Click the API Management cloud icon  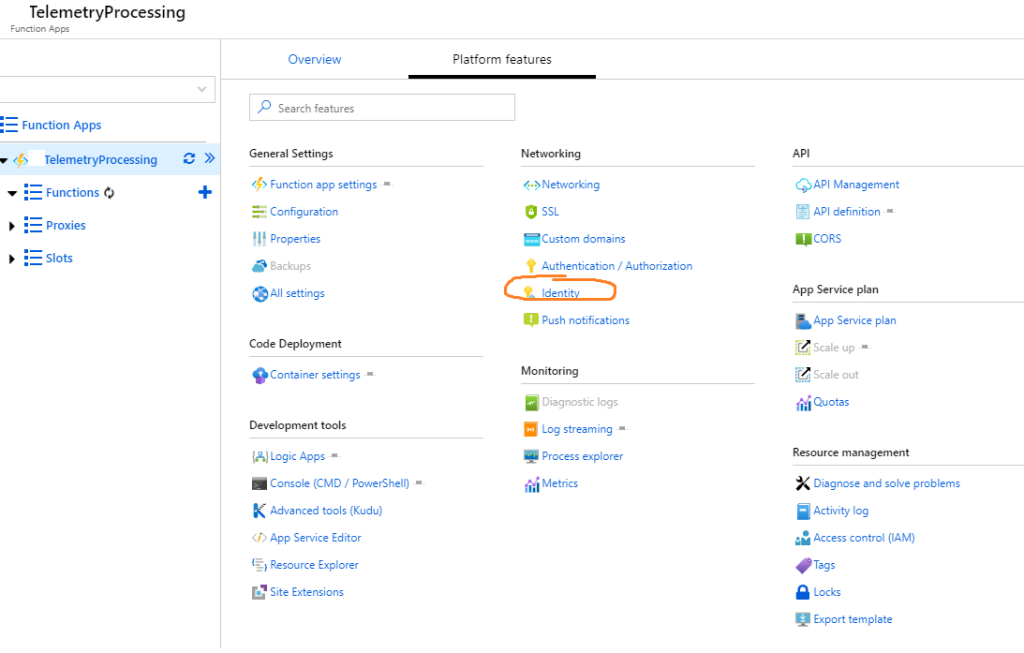(x=803, y=185)
